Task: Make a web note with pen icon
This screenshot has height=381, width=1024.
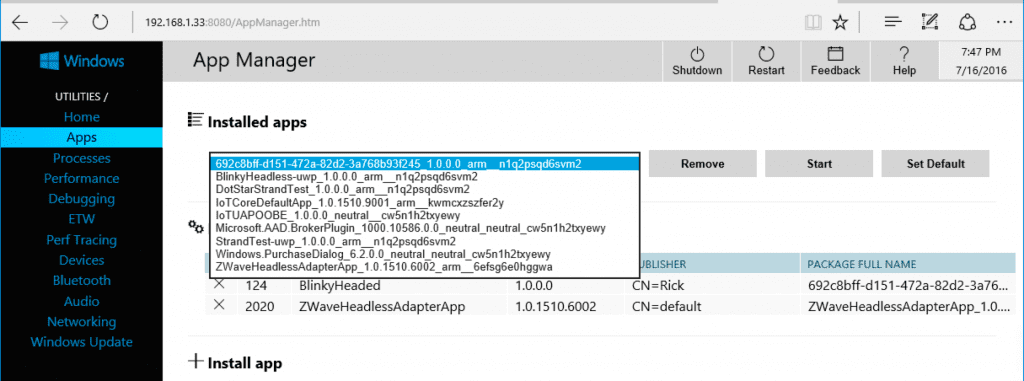Action: (929, 23)
